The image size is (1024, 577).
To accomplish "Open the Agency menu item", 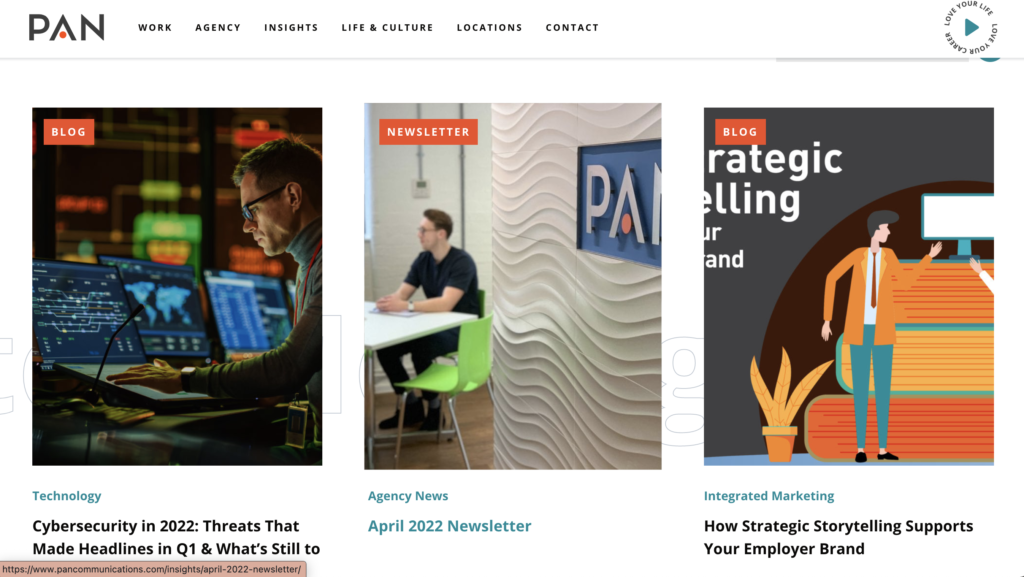I will pos(218,27).
